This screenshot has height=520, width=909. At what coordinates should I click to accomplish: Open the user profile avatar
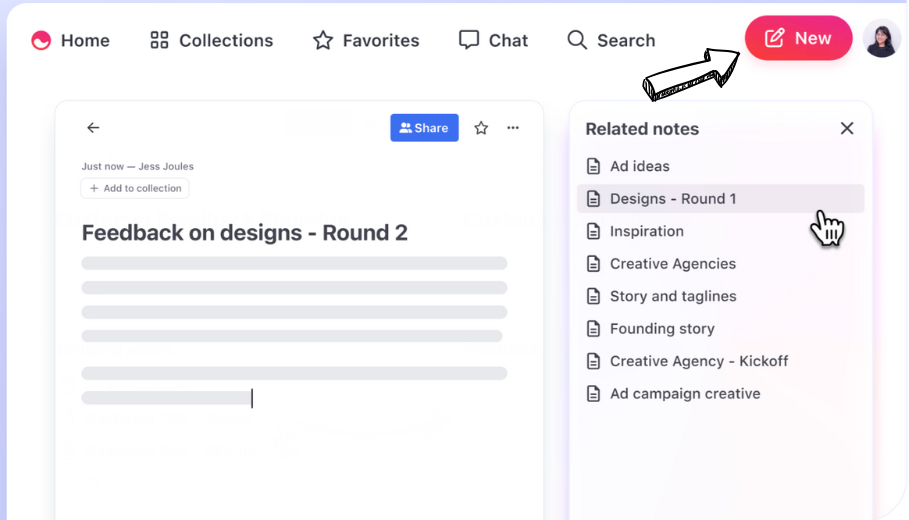pos(881,39)
